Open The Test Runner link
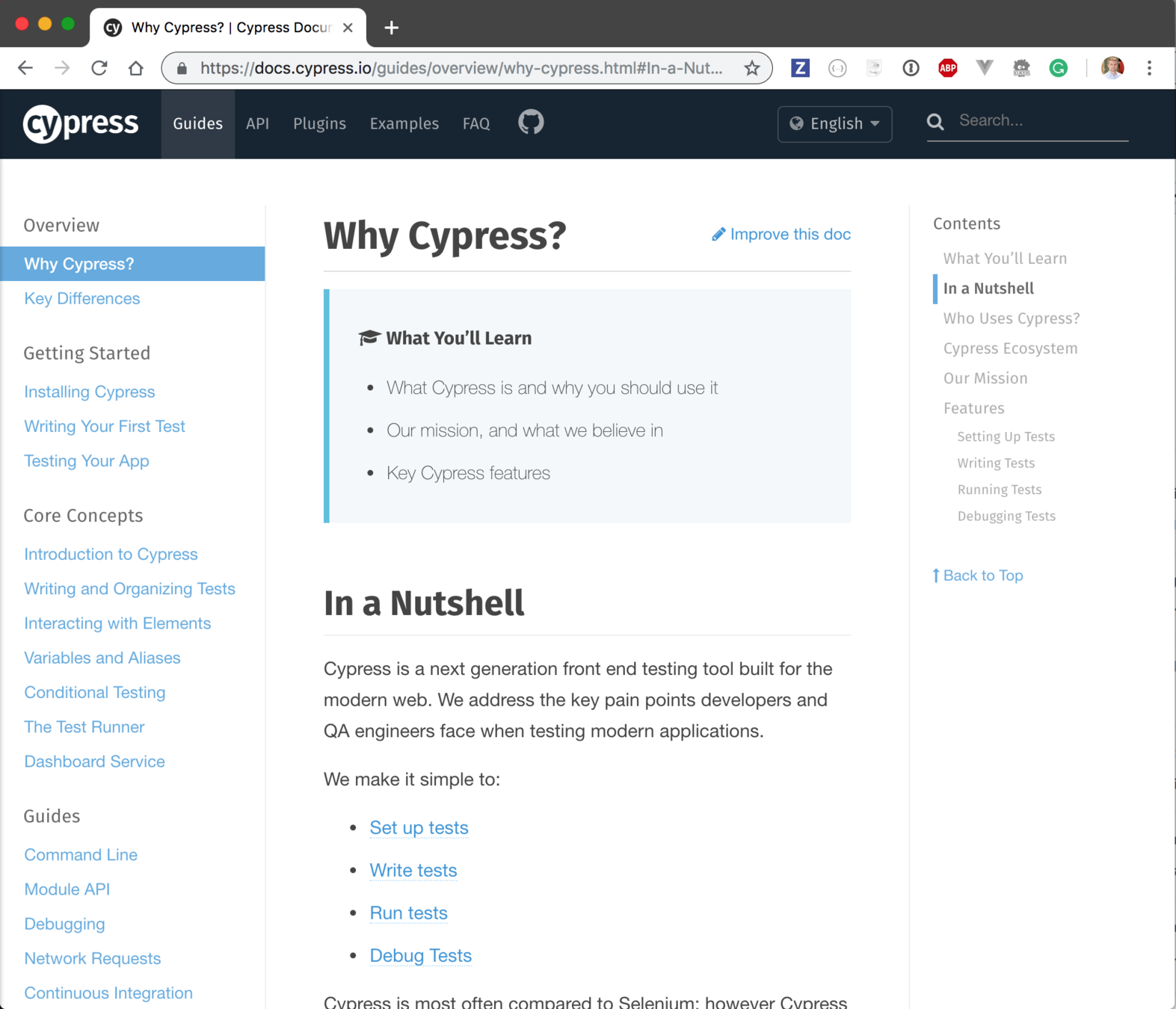The height and width of the screenshot is (1009, 1176). [84, 726]
